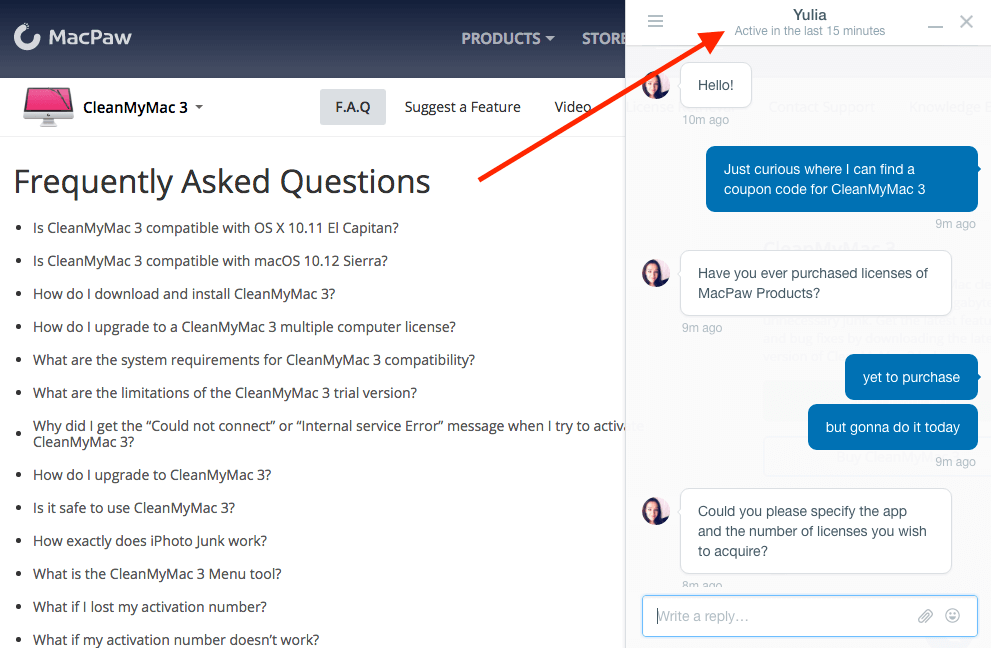Open 'What is the CleanMyMac 3 Menu tool?'
Screen dimensions: 991x648
(157, 573)
